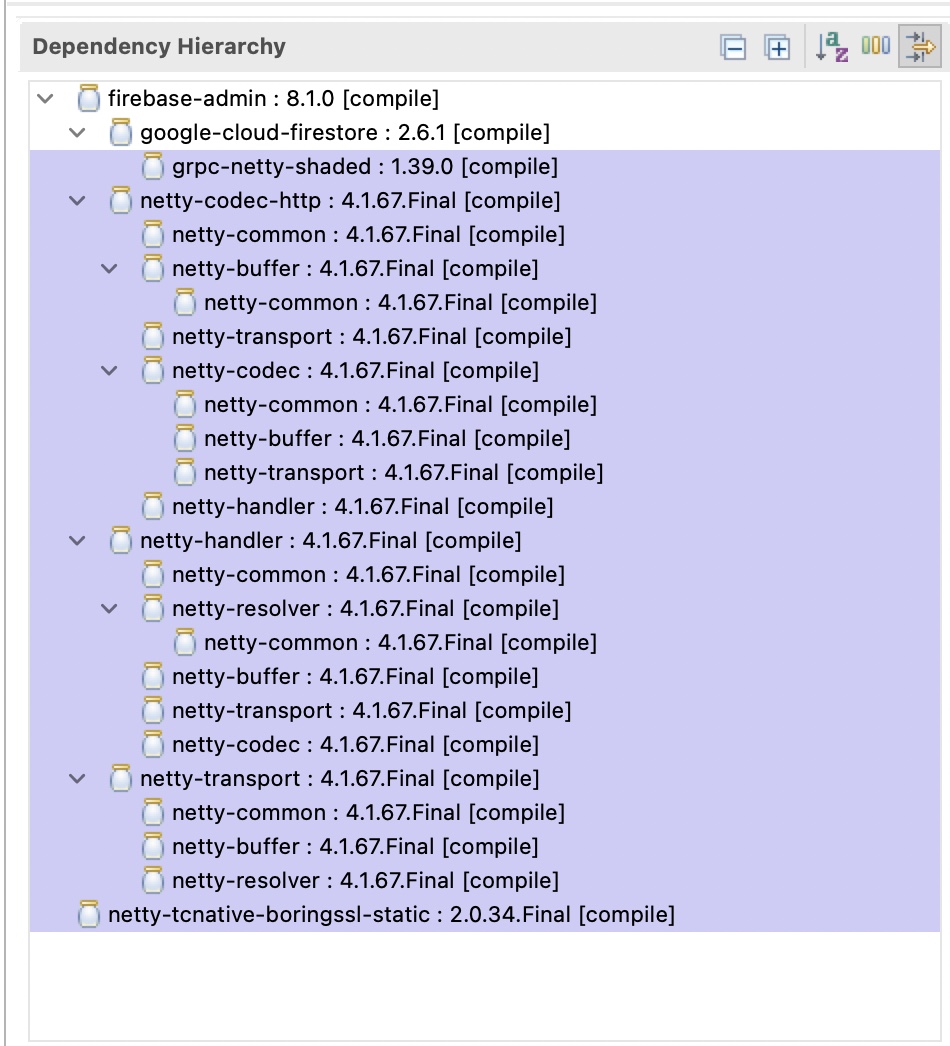Select netty-transport nested under expanded netty-codec
Image resolution: width=950 pixels, height=1046 pixels.
pos(404,473)
